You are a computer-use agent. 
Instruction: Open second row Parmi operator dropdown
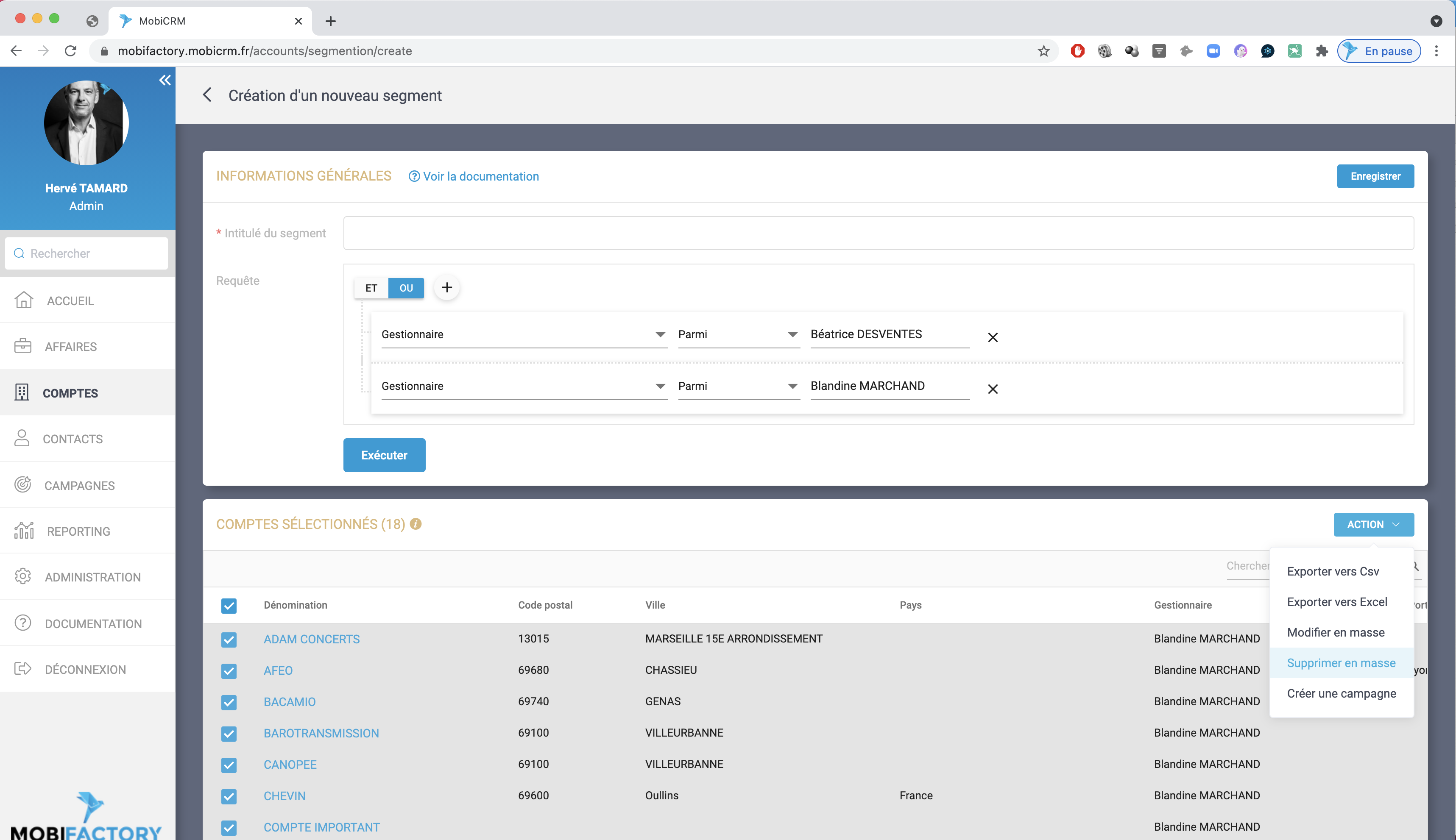[x=738, y=386]
